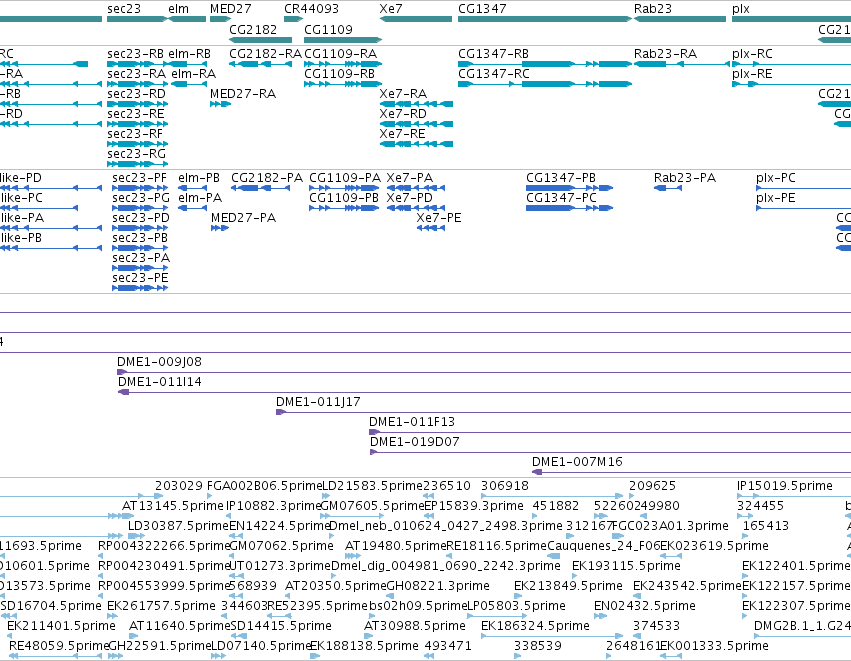
Task: Click the DME1-007M16 clone start marker
Action: pyautogui.click(x=537, y=473)
